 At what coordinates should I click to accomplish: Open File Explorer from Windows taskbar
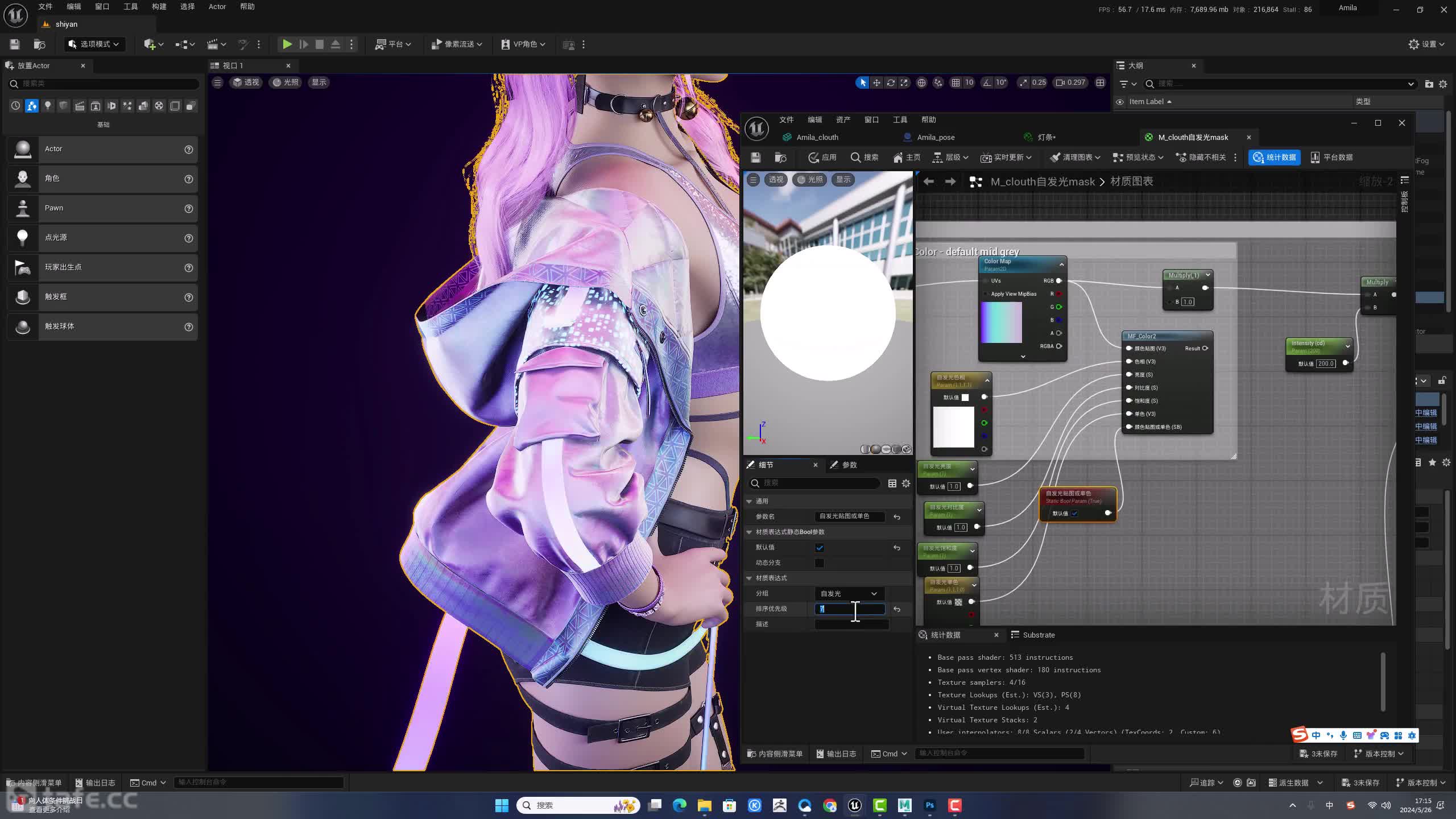(704, 805)
